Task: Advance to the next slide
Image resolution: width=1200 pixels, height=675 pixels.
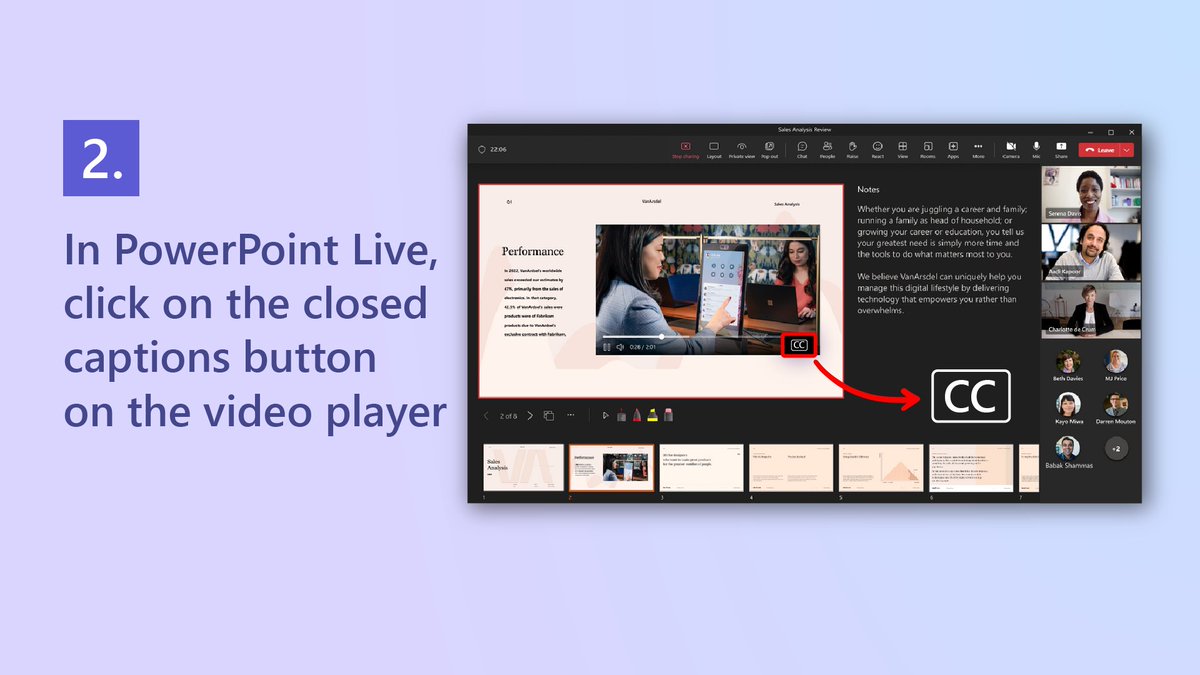Action: (x=530, y=415)
